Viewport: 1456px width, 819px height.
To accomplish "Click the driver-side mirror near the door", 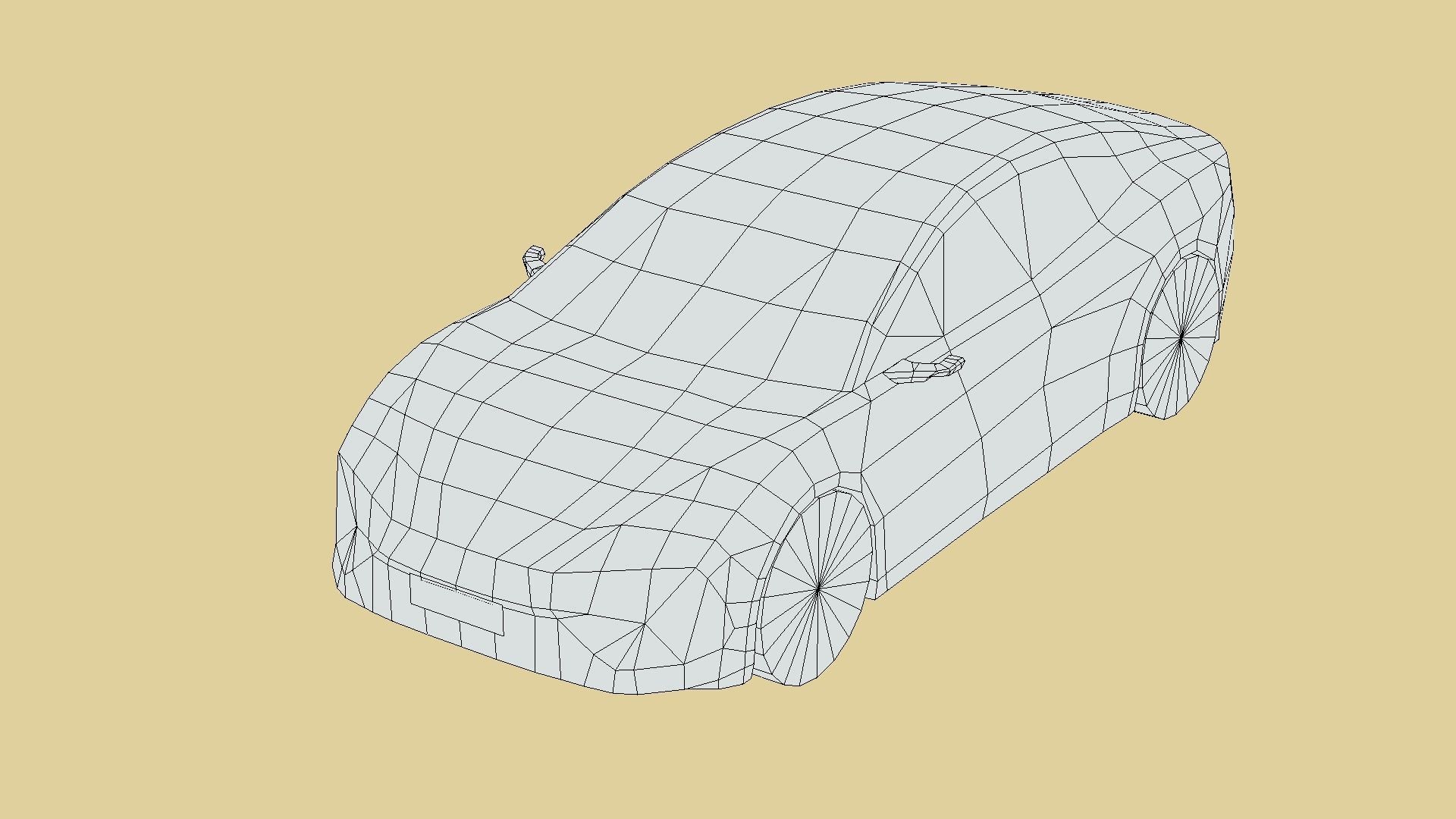I will (924, 369).
